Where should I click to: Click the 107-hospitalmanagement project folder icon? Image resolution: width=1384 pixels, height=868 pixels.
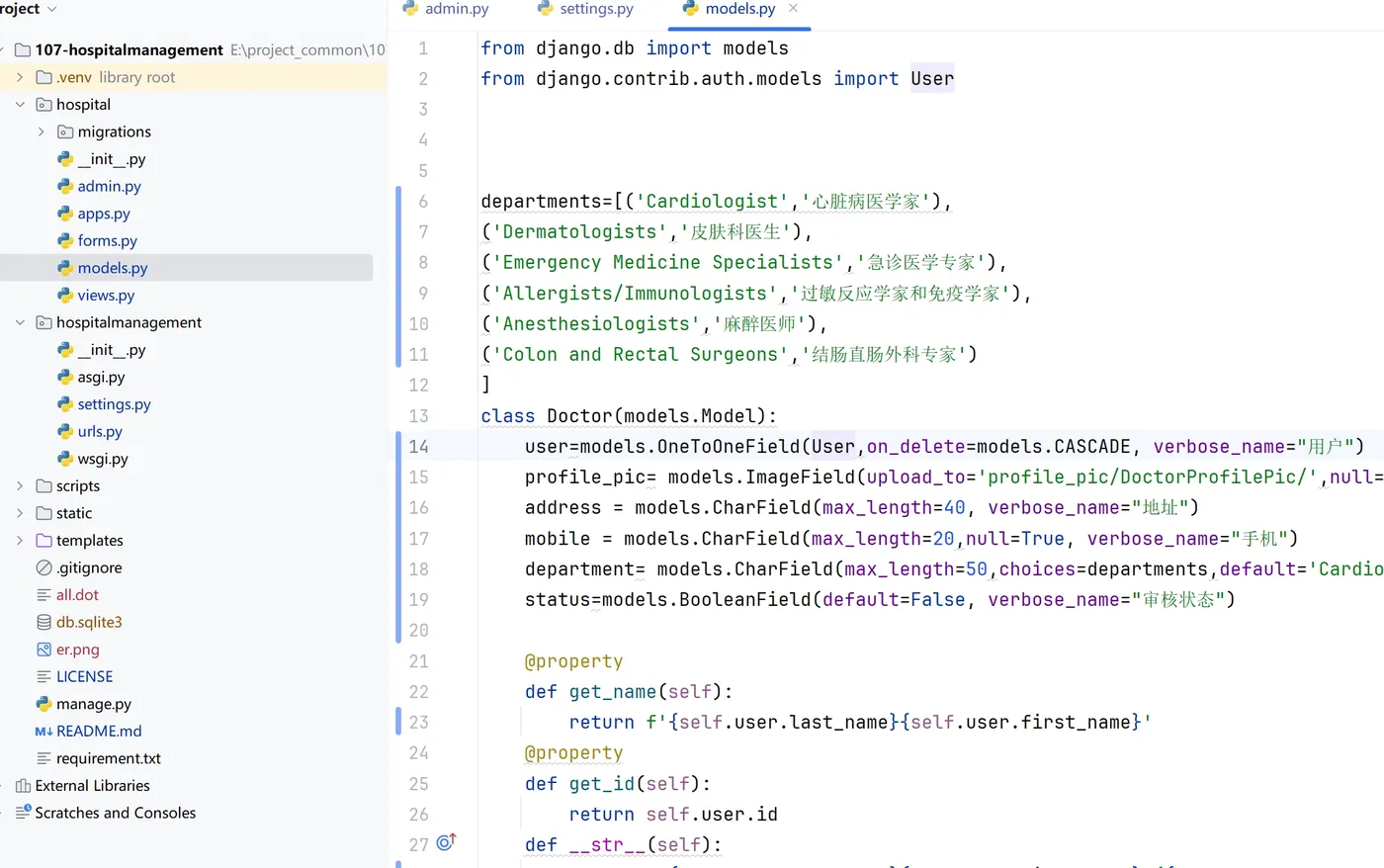point(23,49)
